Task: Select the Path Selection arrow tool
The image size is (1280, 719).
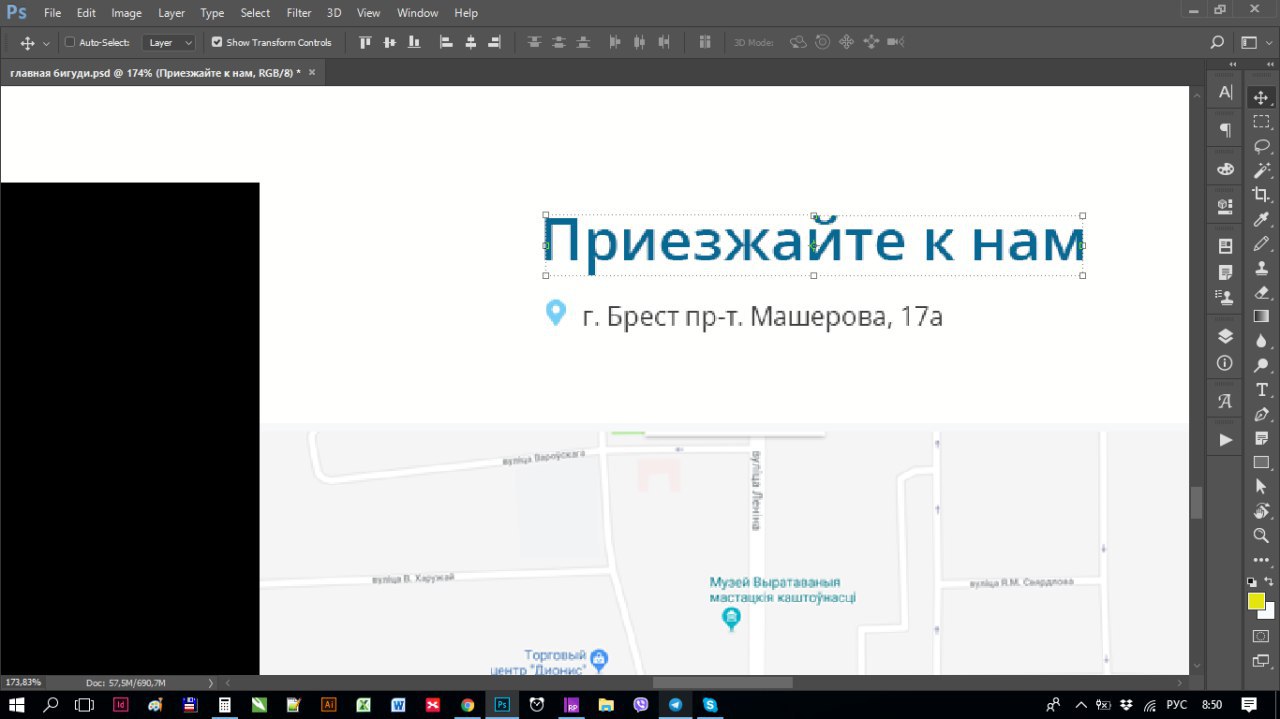Action: pos(1261,487)
